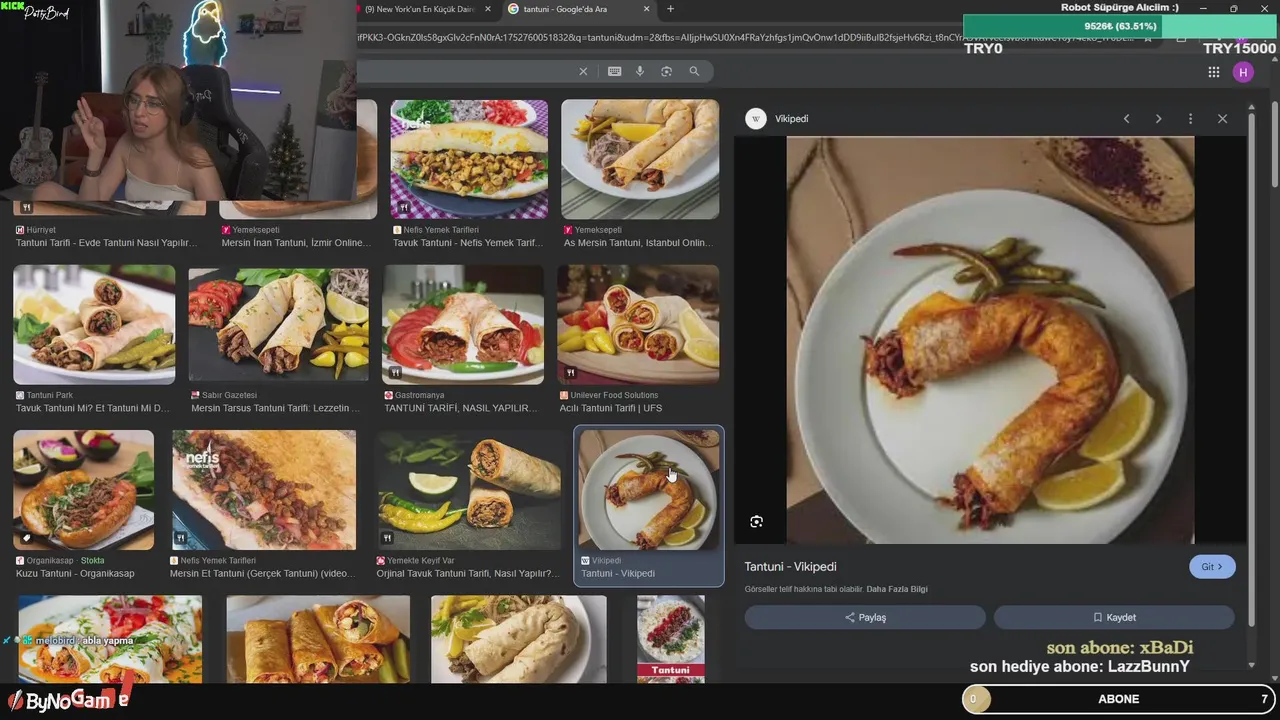
Task: Select the Tantuni - Vikipedi result thumbnail
Action: [649, 490]
